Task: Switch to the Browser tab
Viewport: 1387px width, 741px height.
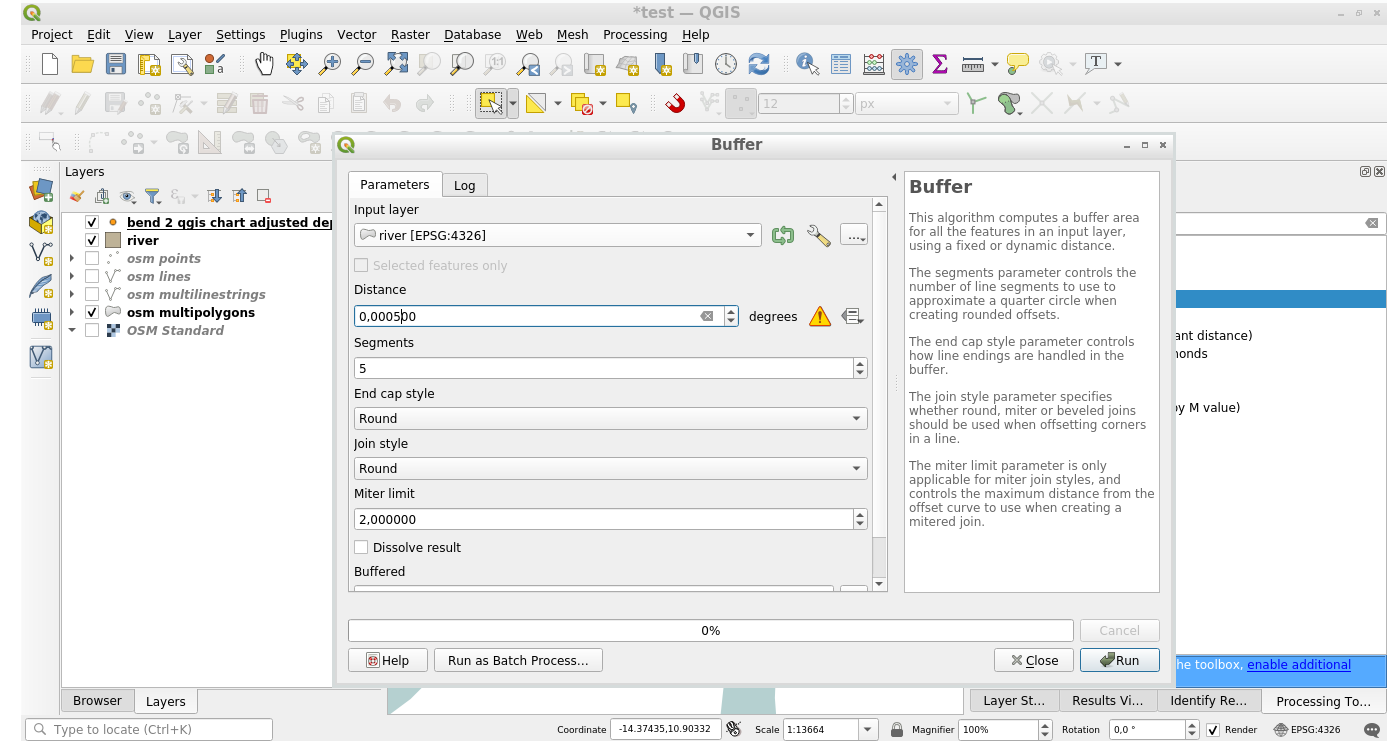Action: [97, 701]
